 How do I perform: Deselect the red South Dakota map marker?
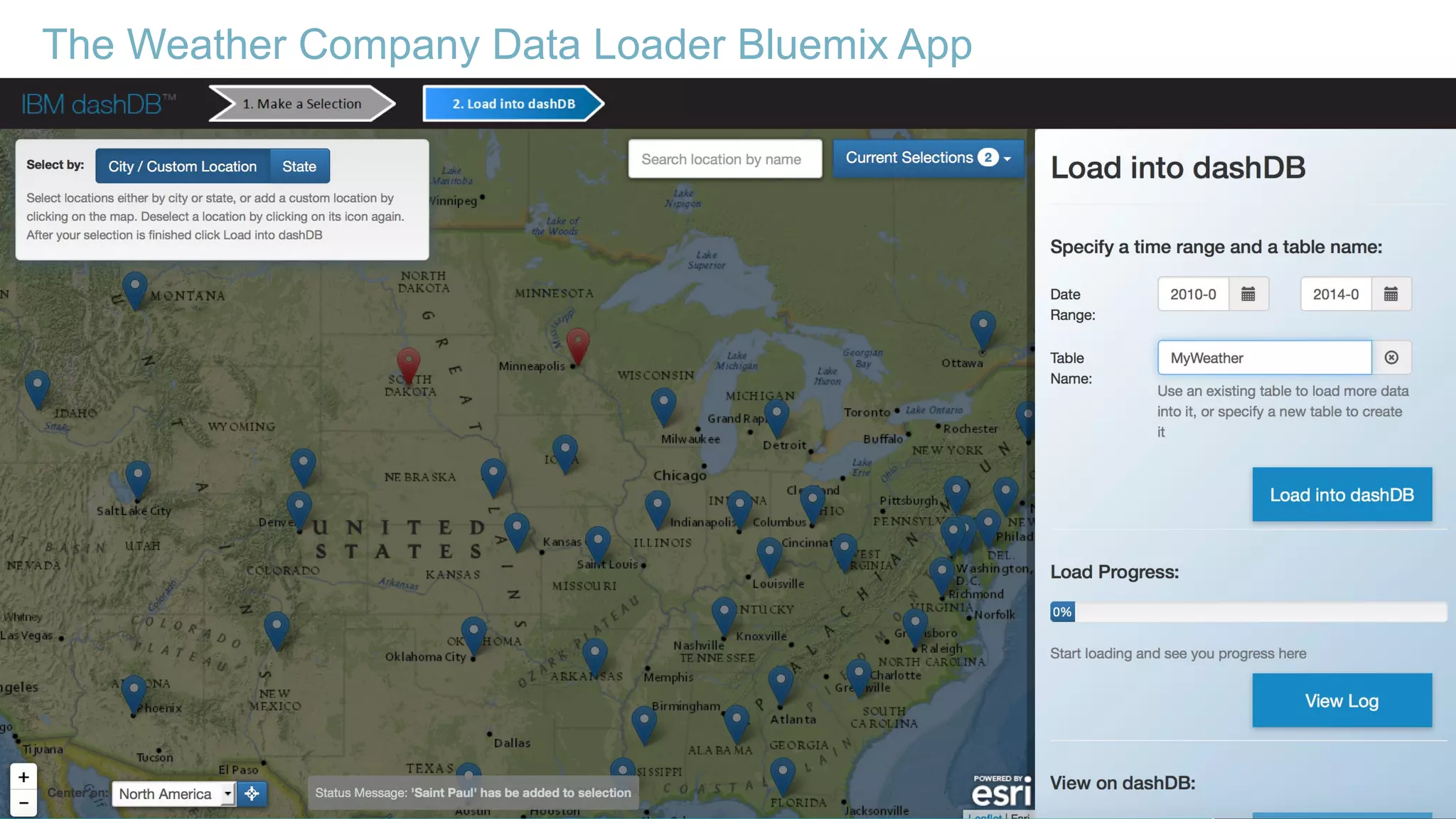408,365
